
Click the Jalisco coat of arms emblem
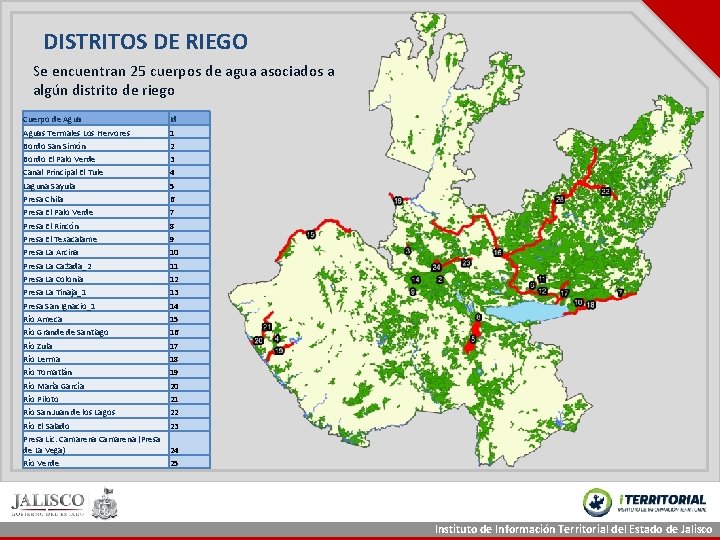105,503
